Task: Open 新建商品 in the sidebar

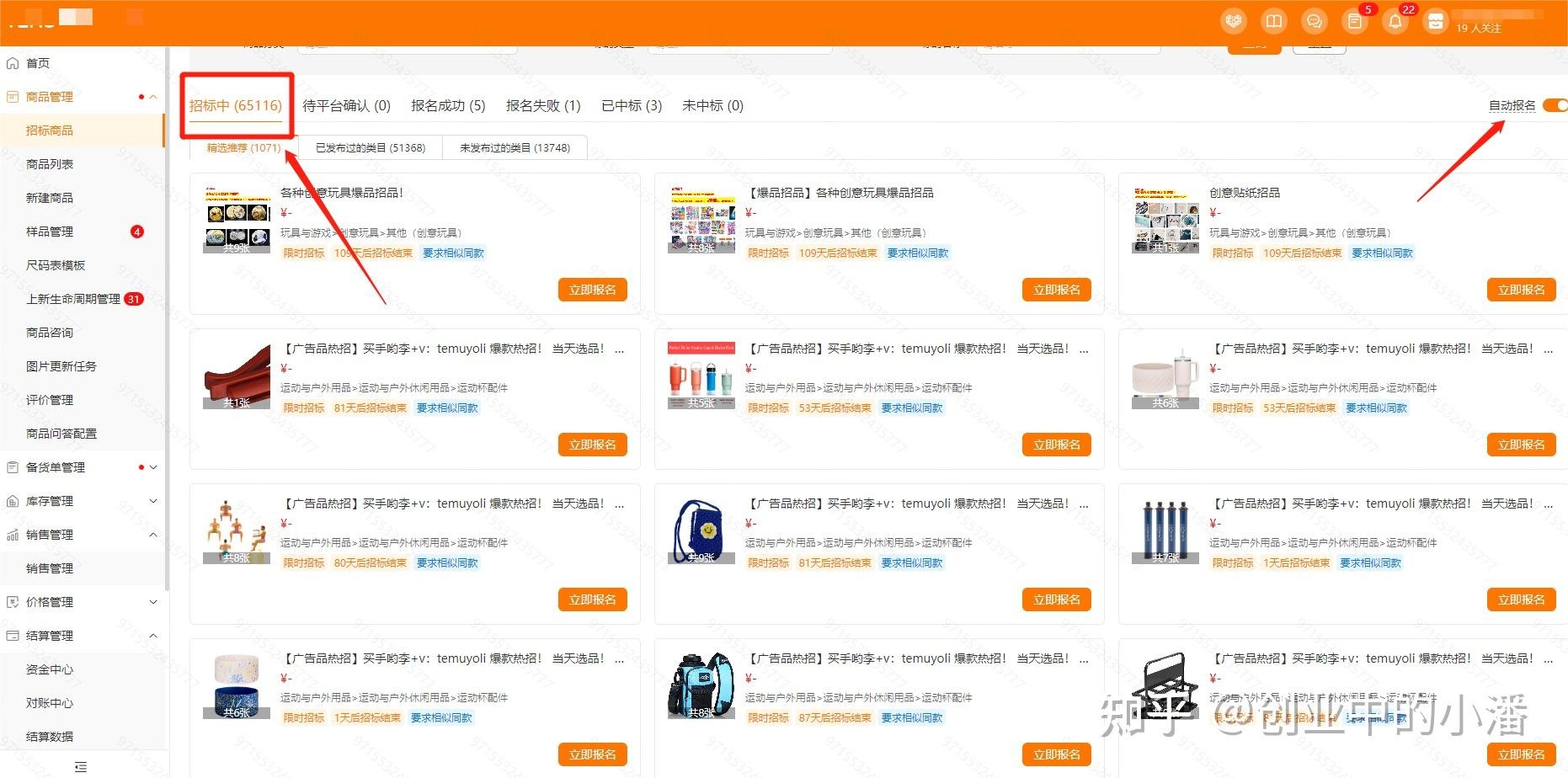Action: tap(50, 198)
